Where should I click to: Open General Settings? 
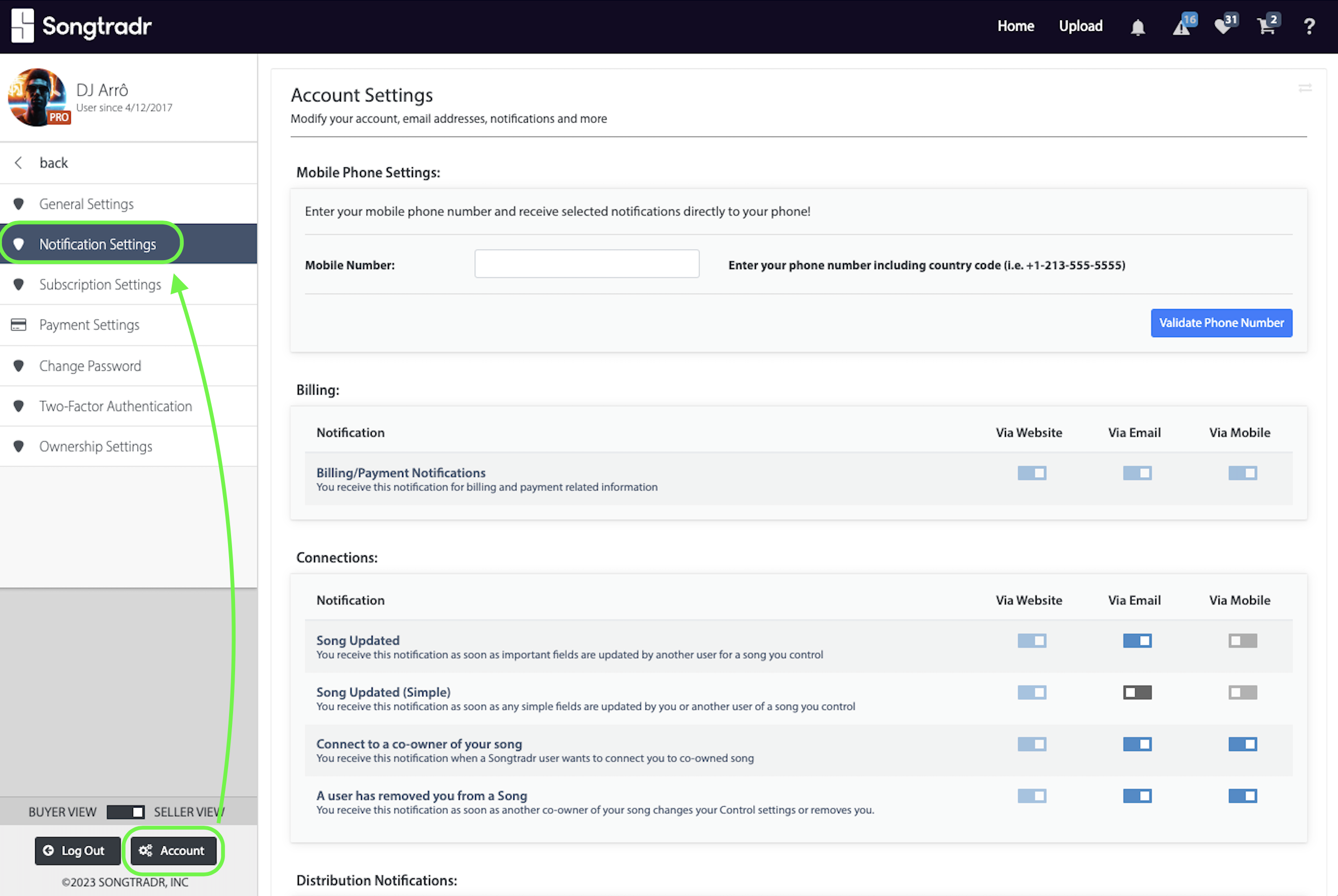tap(129, 204)
